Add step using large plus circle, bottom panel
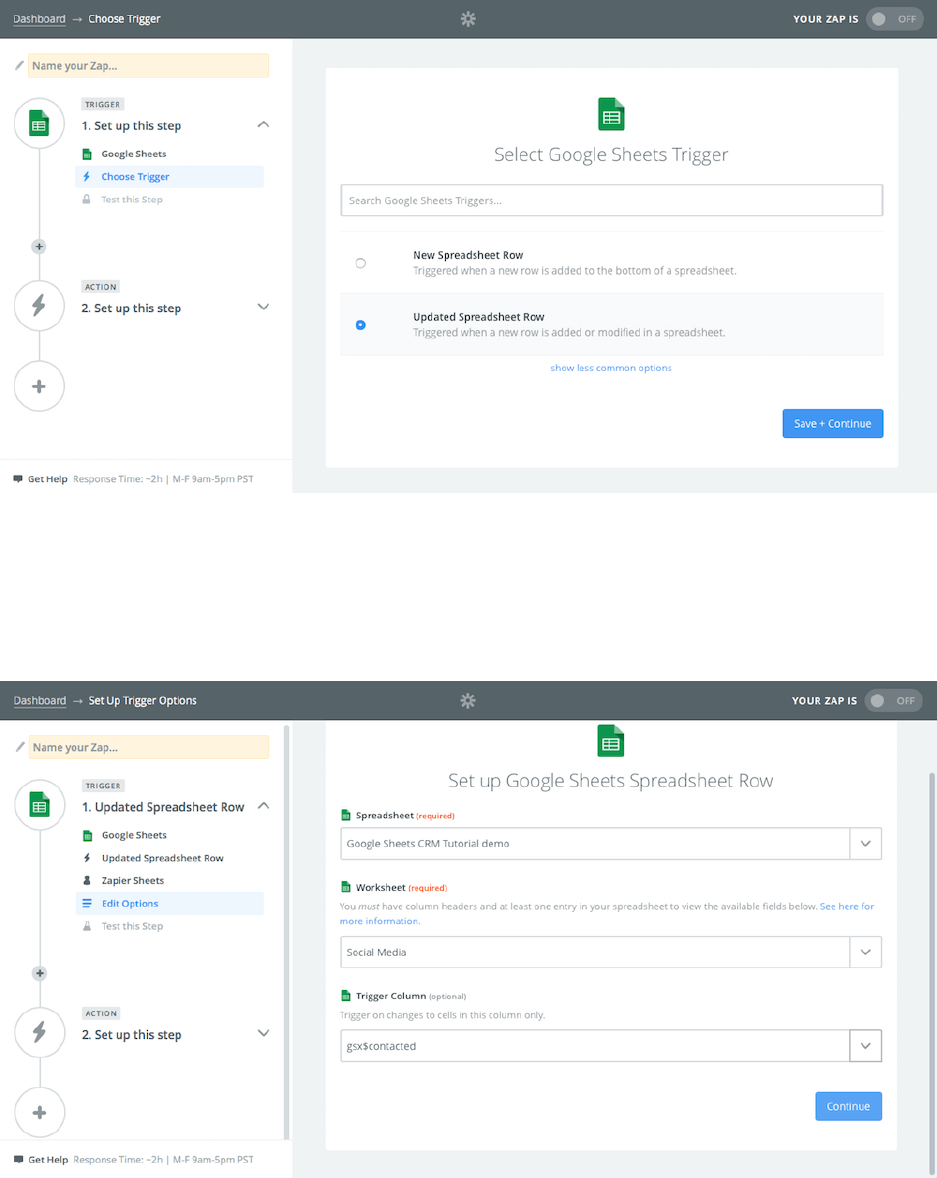The width and height of the screenshot is (937, 1178). point(40,1113)
